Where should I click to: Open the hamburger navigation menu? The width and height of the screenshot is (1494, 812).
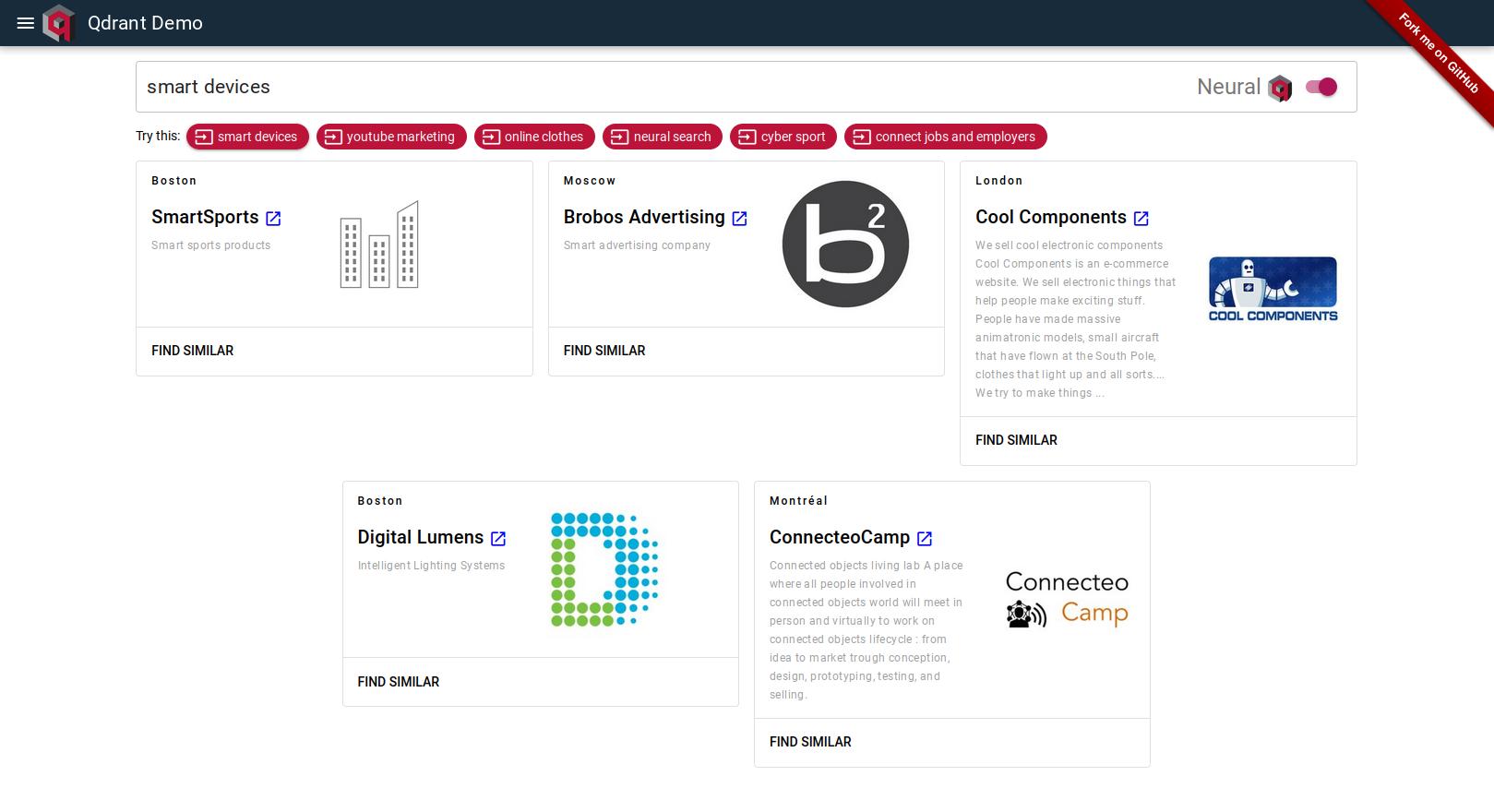pos(26,23)
